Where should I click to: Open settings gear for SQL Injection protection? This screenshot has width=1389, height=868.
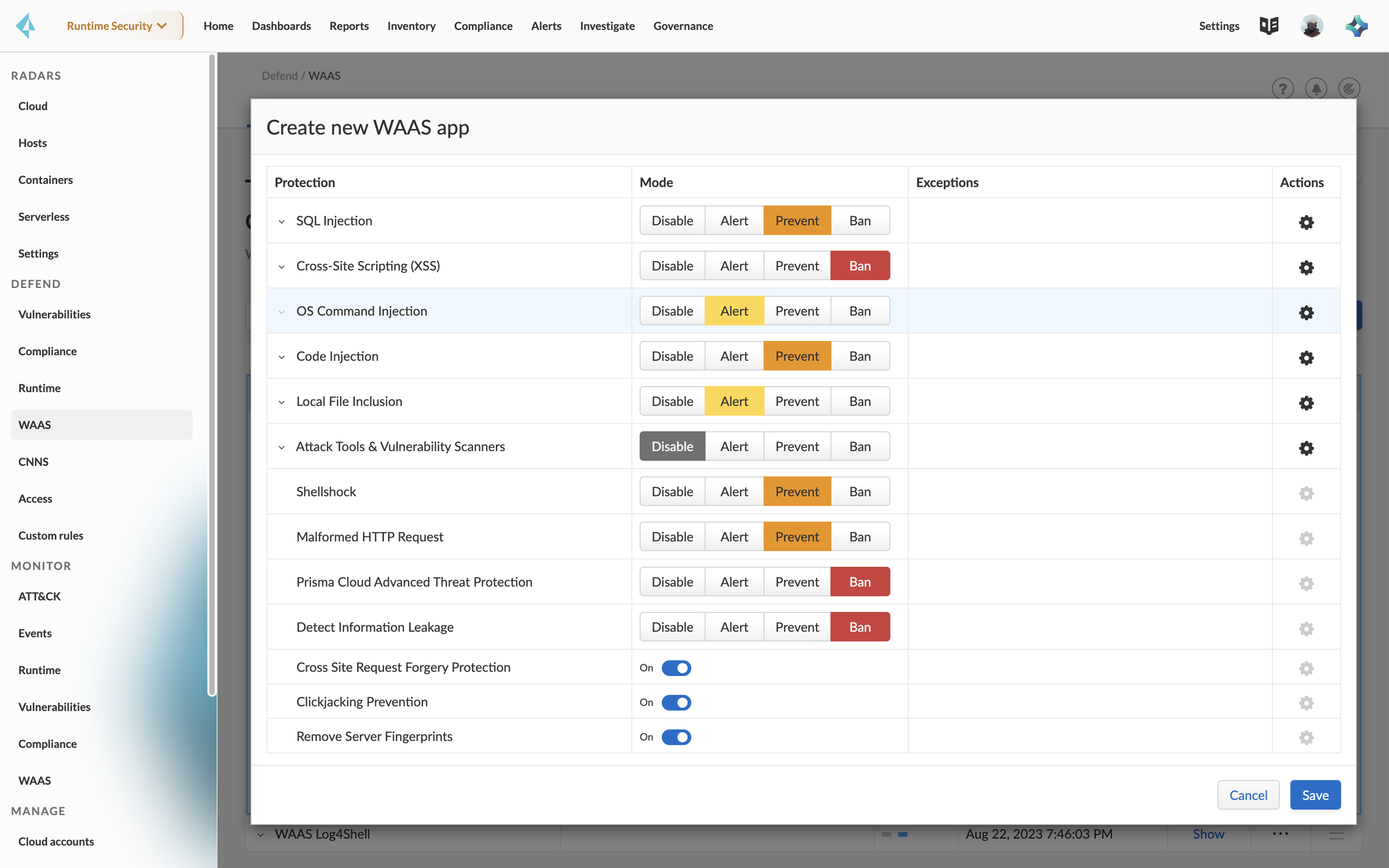(1307, 222)
